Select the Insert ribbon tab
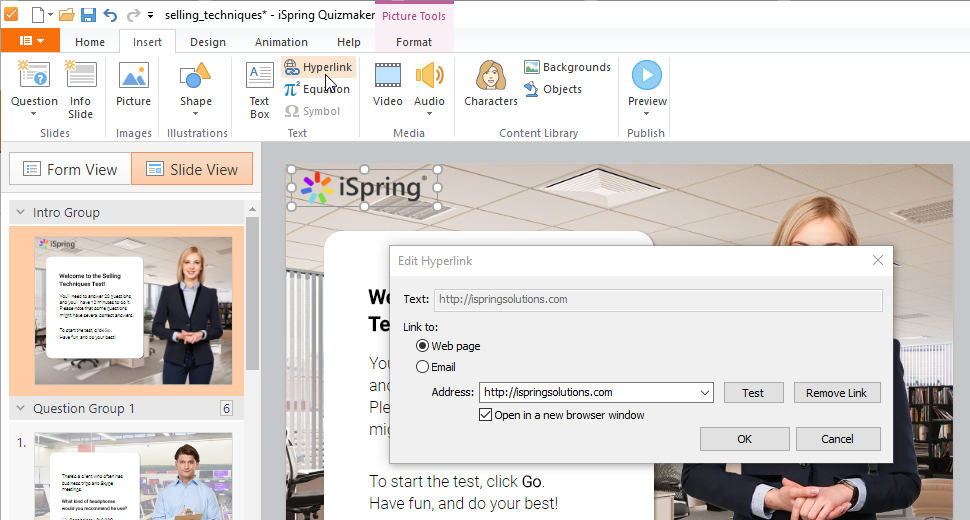The image size is (970, 520). tap(147, 42)
